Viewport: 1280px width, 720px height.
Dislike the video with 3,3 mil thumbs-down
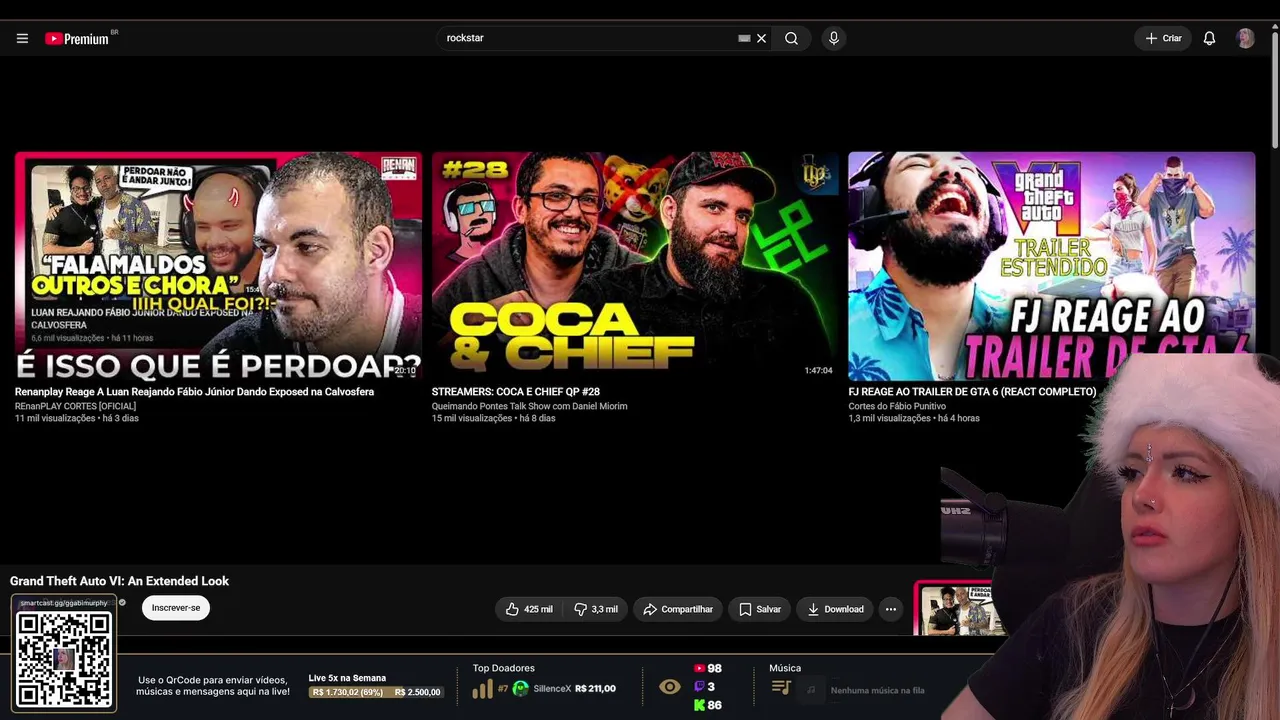596,609
